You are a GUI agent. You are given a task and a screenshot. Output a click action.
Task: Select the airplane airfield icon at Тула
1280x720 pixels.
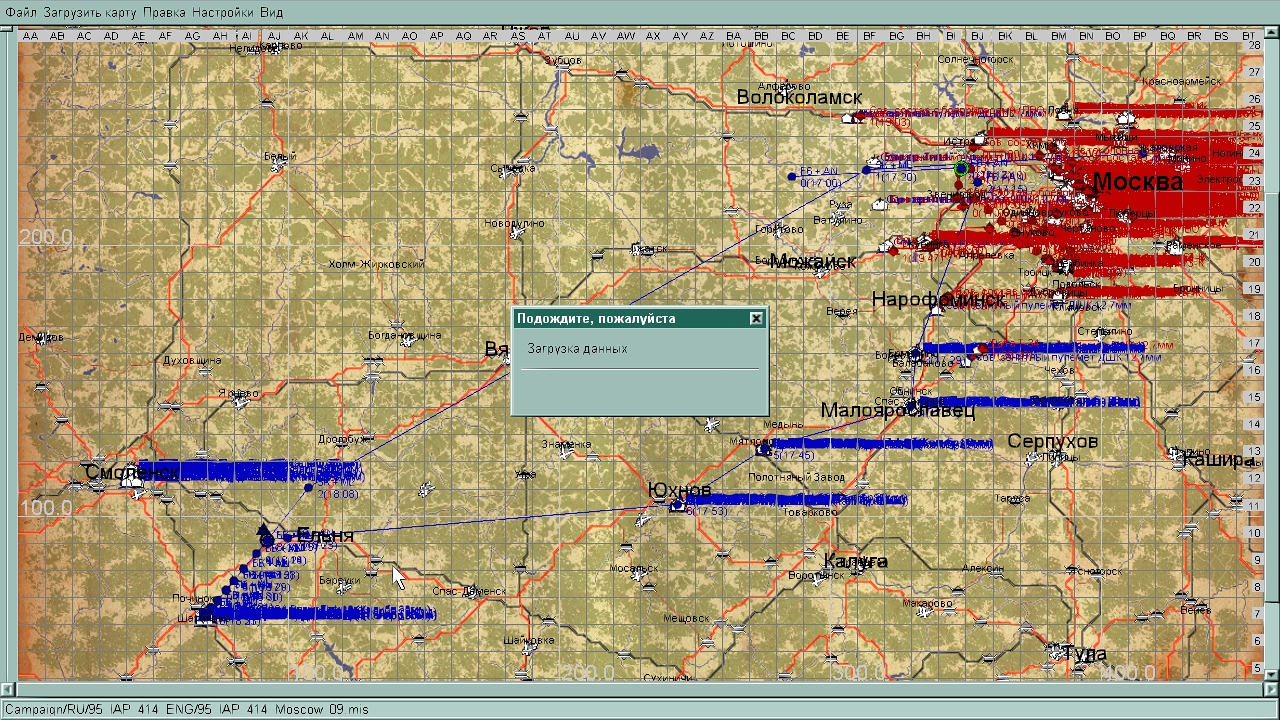pyautogui.click(x=1054, y=651)
